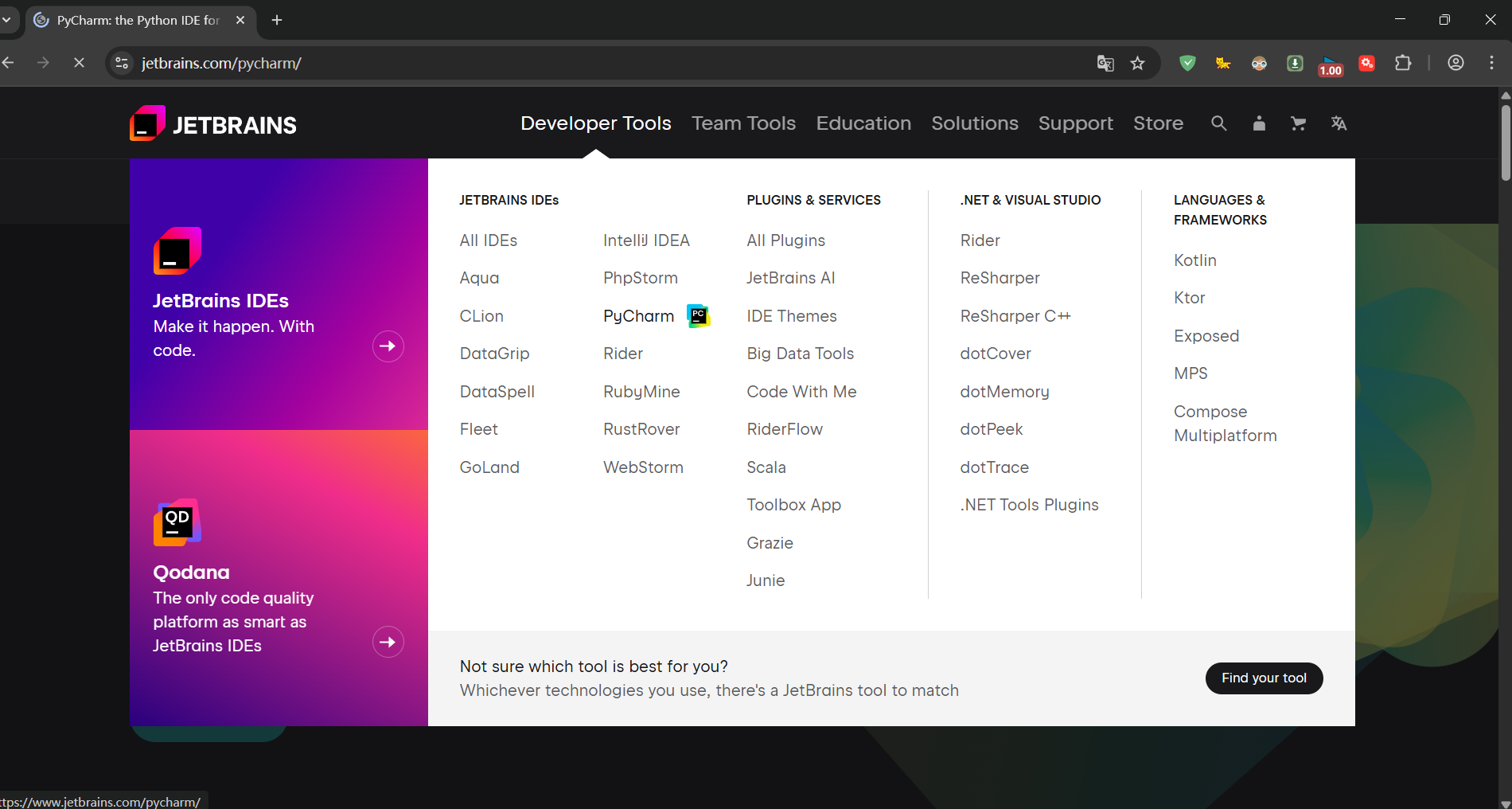Open the green shield extension icon
The image size is (1512, 809).
coord(1187,63)
